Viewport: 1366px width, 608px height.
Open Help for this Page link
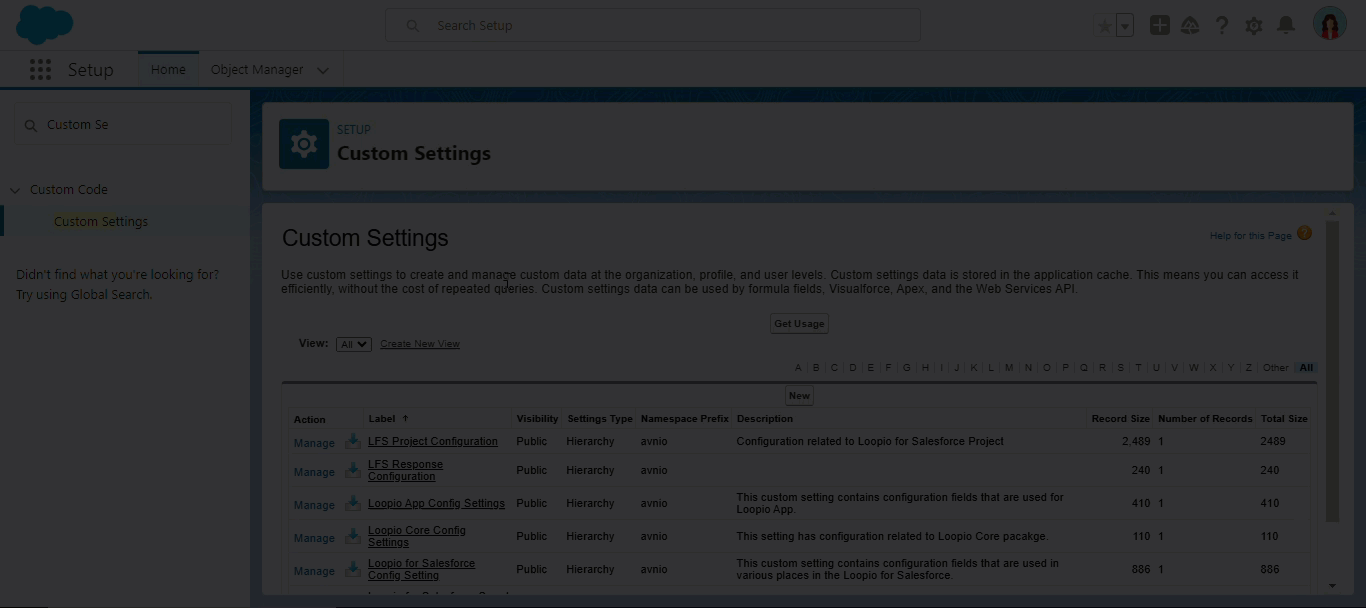[1250, 236]
